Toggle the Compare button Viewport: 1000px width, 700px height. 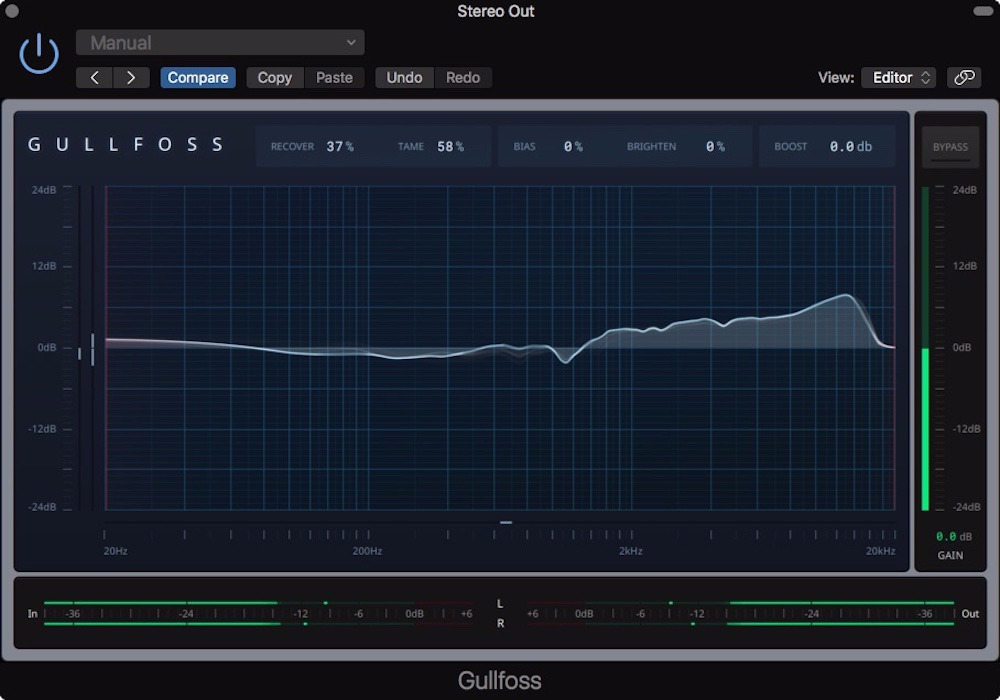[198, 78]
